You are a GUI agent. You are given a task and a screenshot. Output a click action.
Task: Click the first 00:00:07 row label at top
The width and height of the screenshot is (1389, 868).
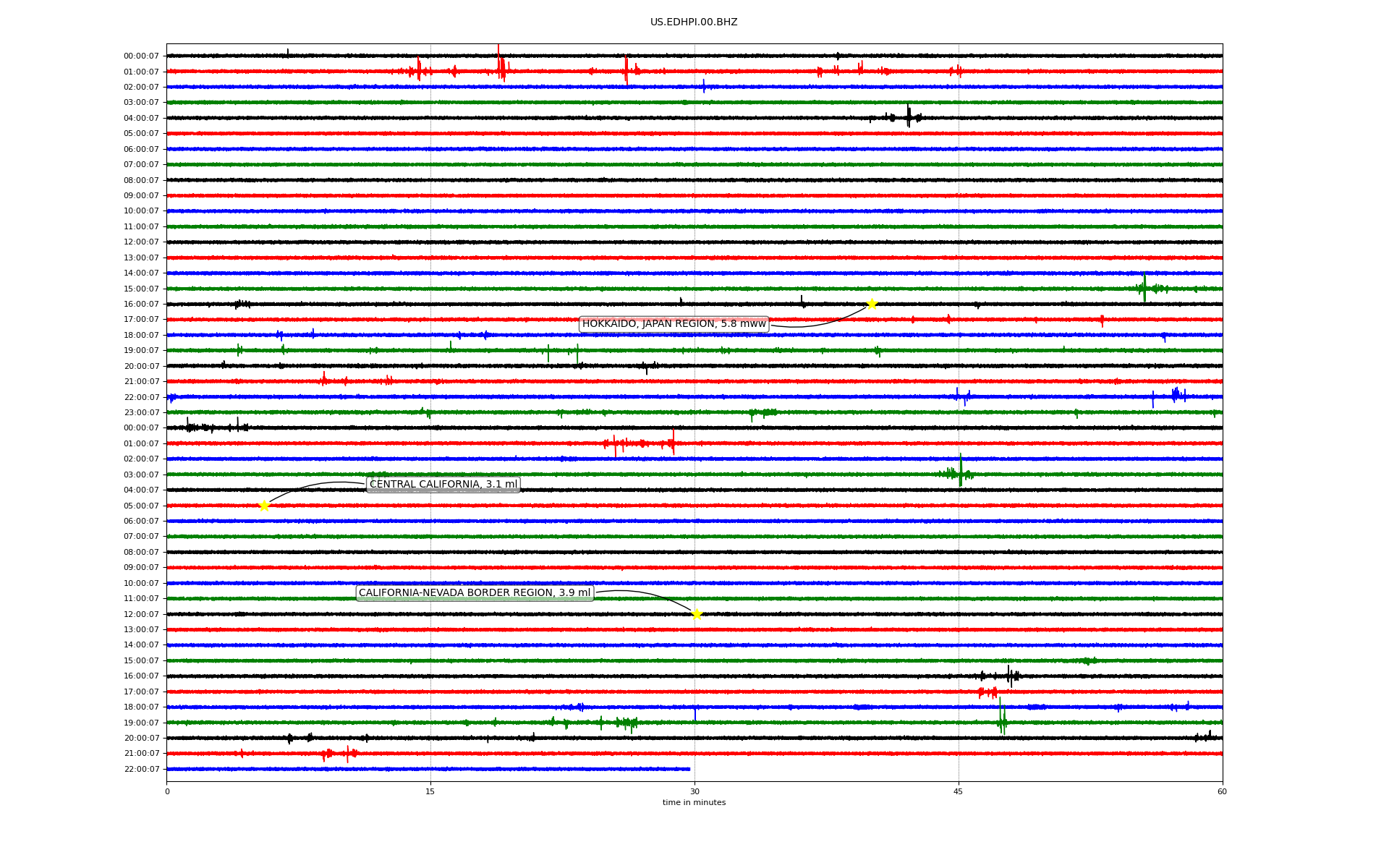[141, 56]
